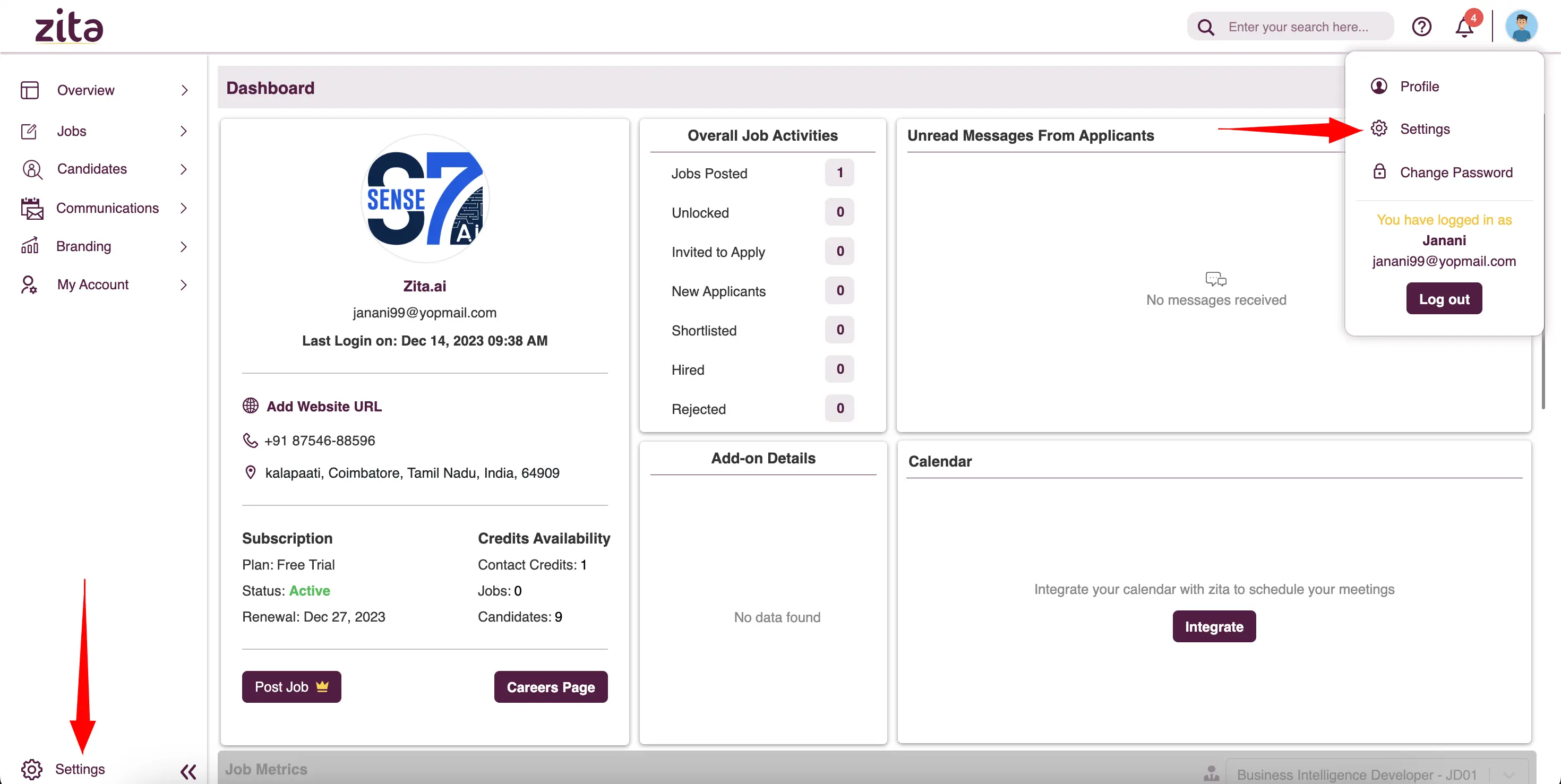Click the Candidates sidebar icon
The height and width of the screenshot is (784, 1561).
[x=32, y=169]
